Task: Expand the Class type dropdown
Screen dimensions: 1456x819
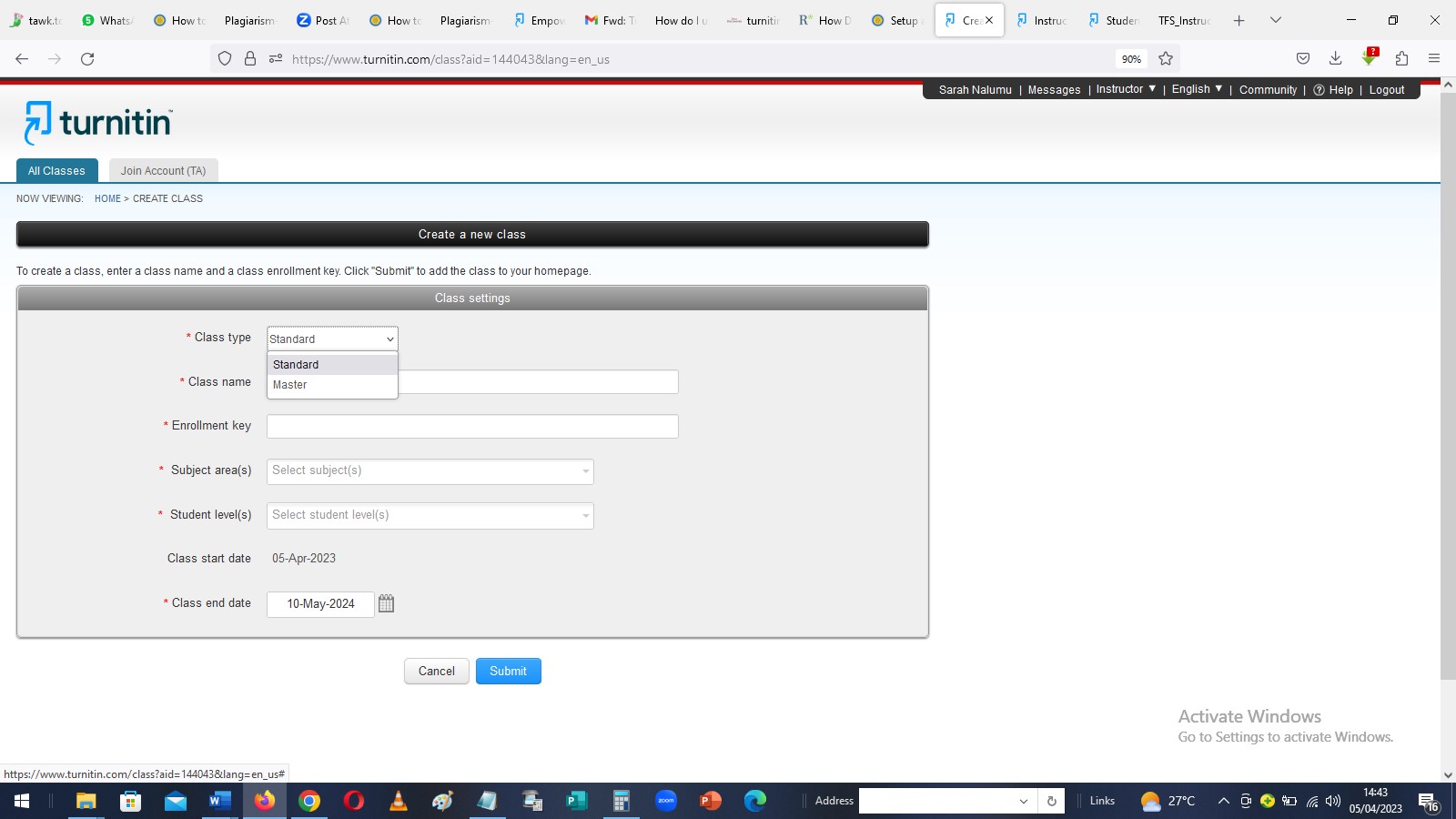Action: click(x=332, y=339)
